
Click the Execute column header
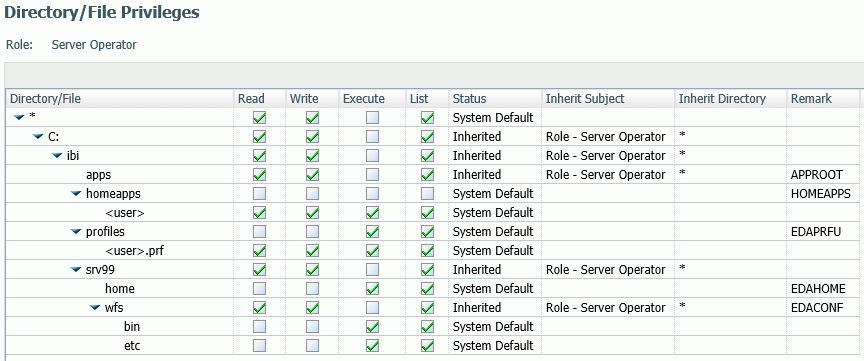pos(372,99)
